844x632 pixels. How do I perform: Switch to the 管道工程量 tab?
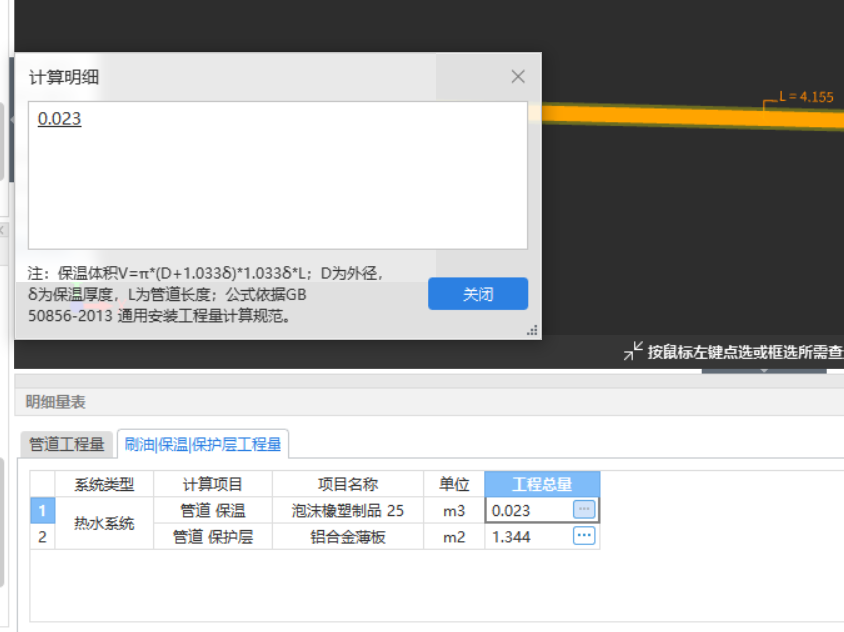point(67,444)
